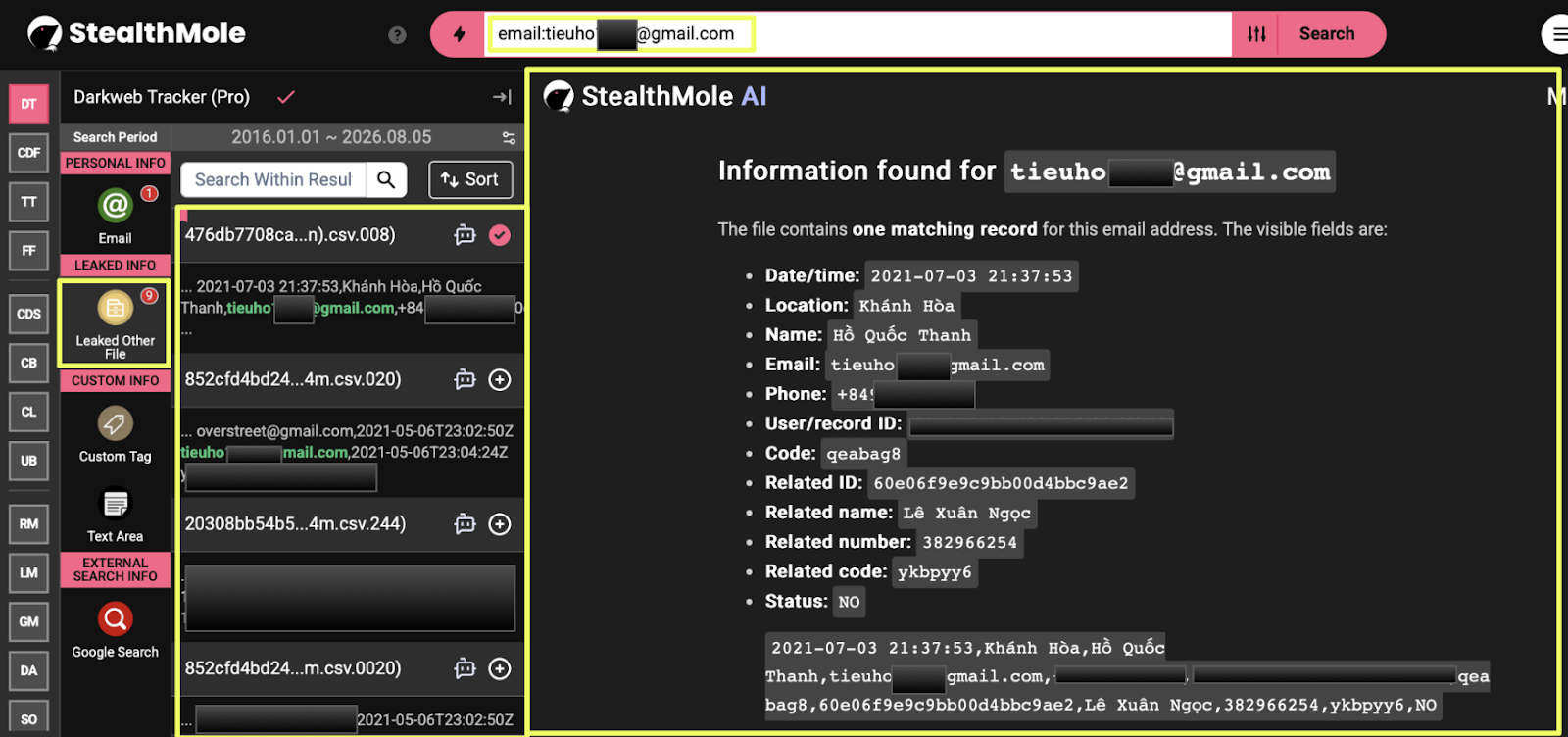Click the help question mark icon
1568x737 pixels.
pos(397,35)
